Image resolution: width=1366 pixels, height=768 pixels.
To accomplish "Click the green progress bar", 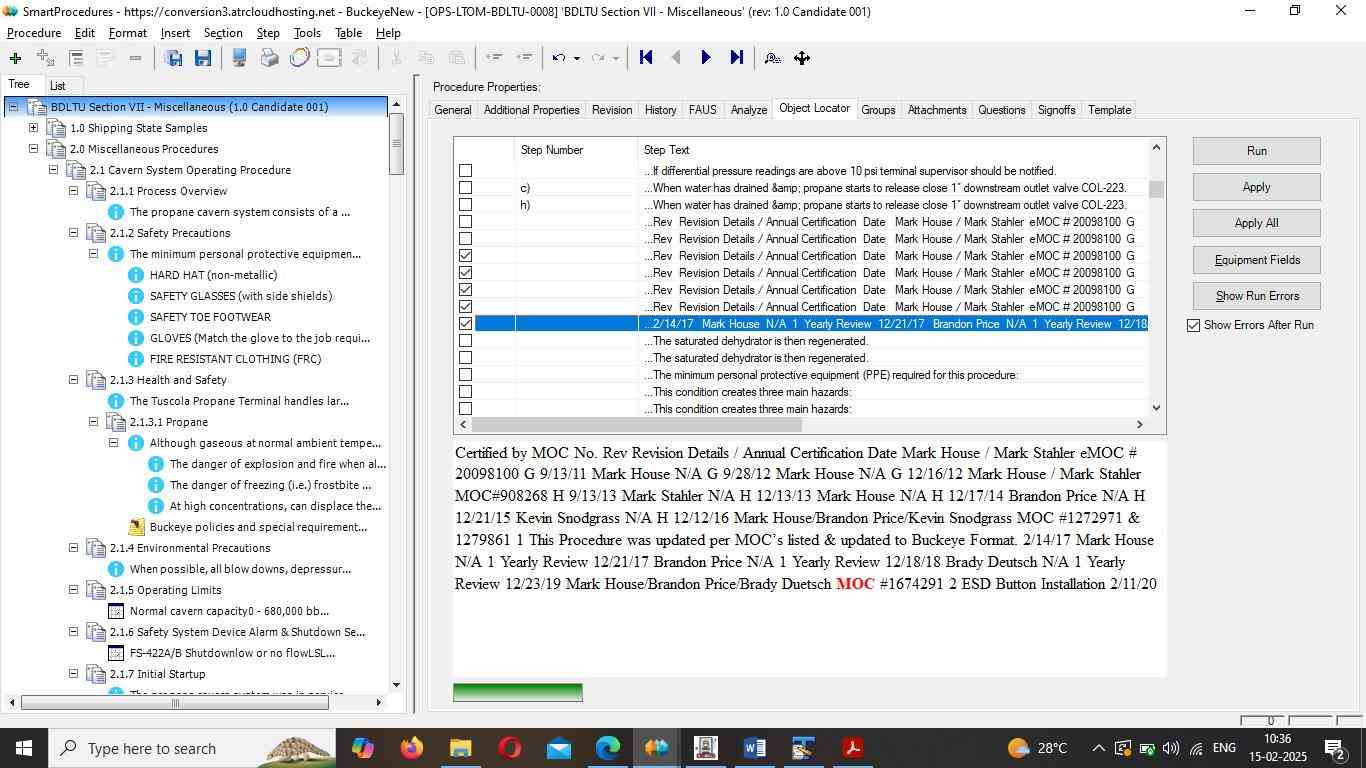I will pos(518,692).
